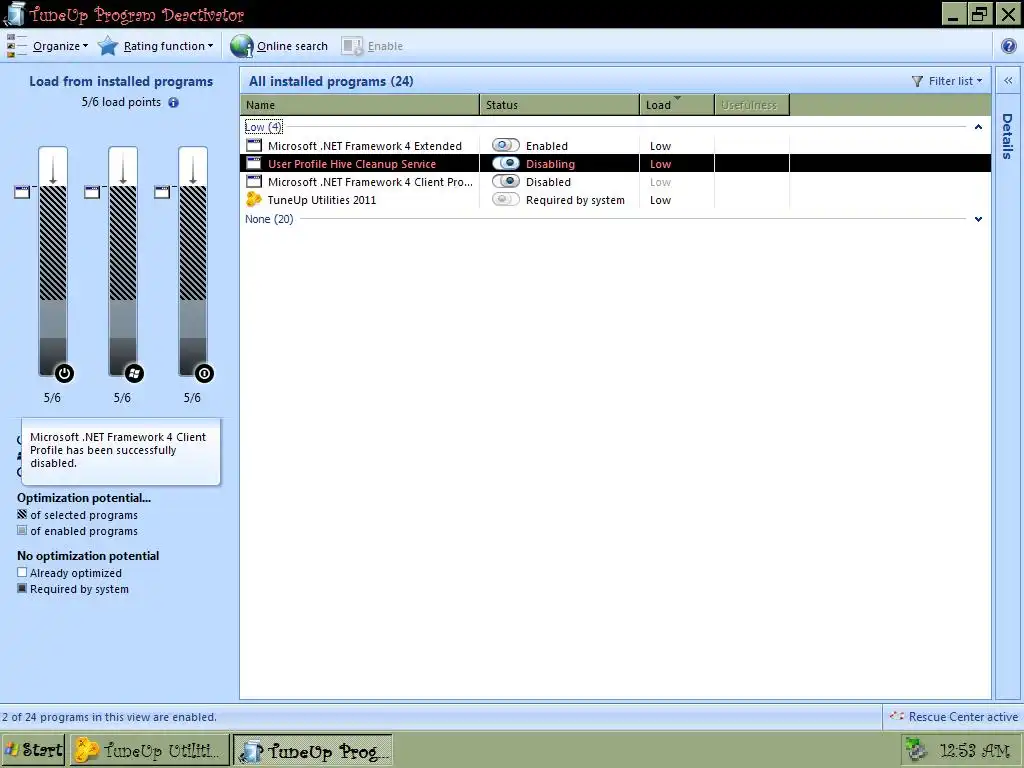Click the greyed Enable toolbar button

pos(372,46)
